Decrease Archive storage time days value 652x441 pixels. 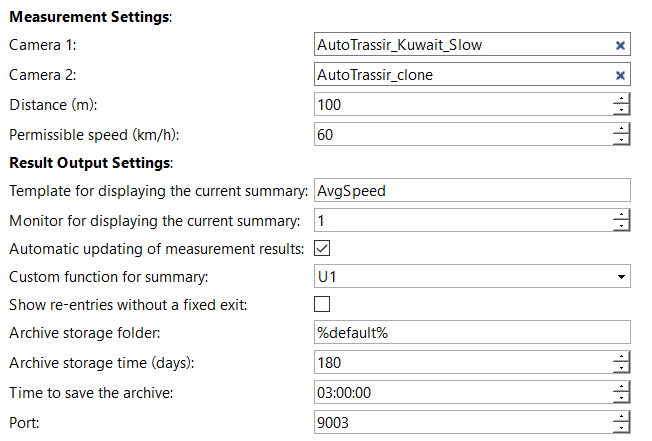[621, 368]
